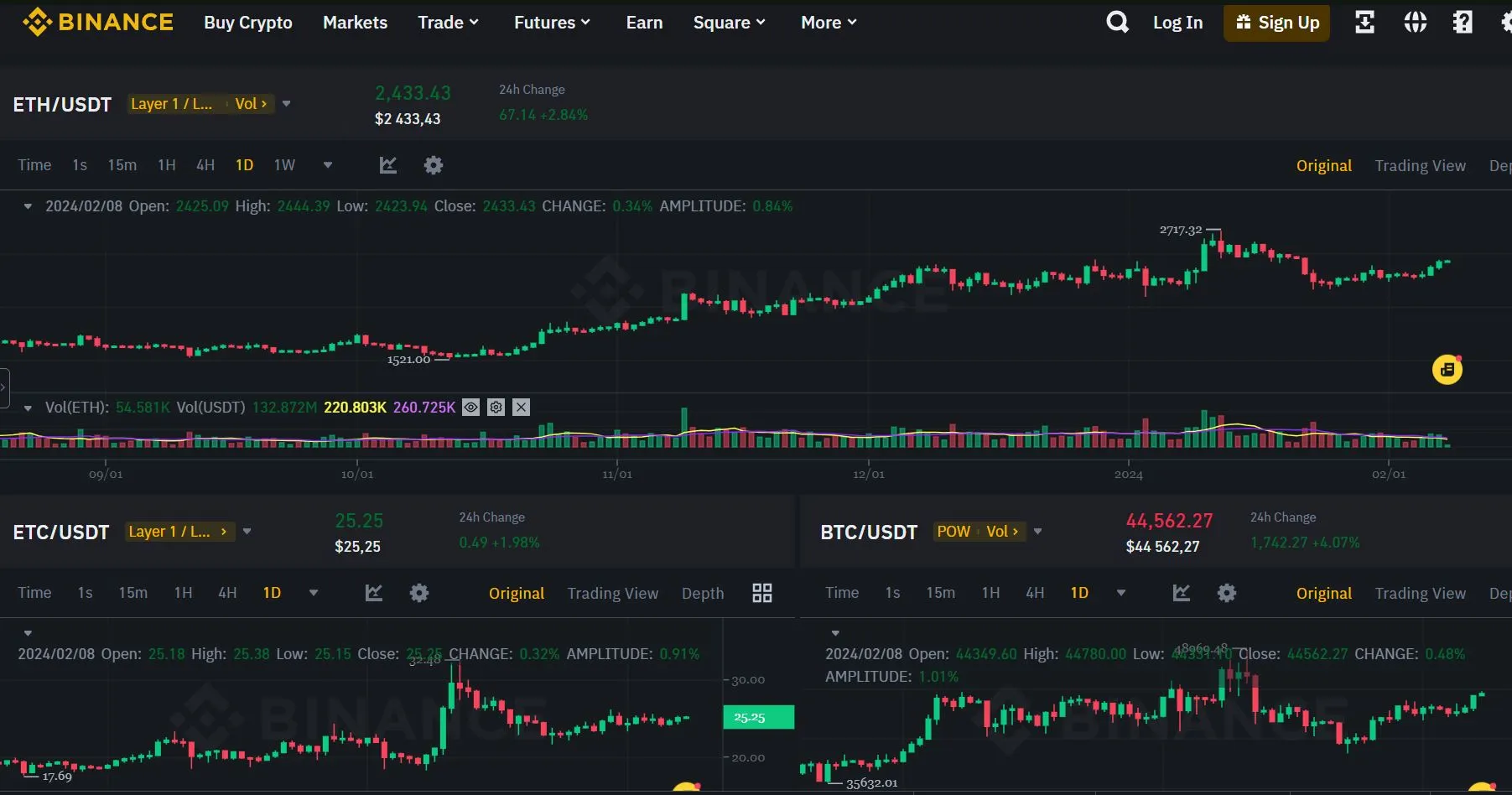Image resolution: width=1512 pixels, height=795 pixels.
Task: Select 1D interval on BTC/USDT chart
Action: [1079, 593]
